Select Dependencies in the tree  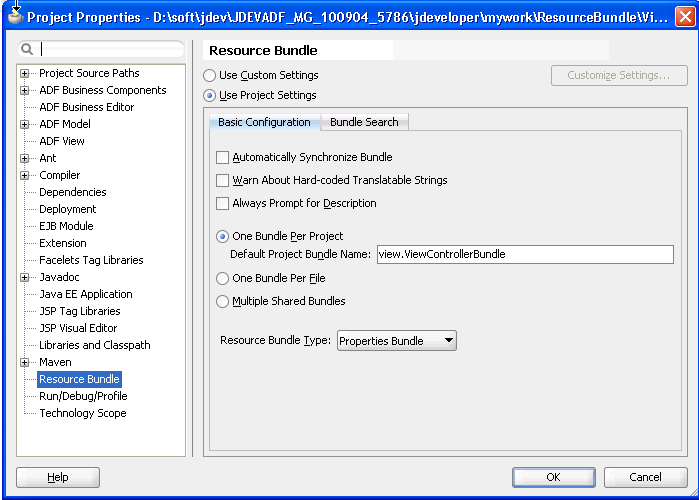click(x=73, y=192)
